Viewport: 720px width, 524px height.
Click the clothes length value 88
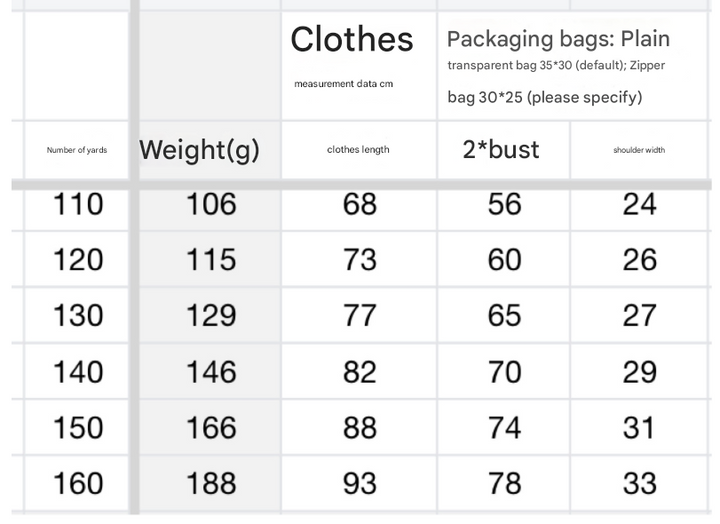pyautogui.click(x=359, y=428)
